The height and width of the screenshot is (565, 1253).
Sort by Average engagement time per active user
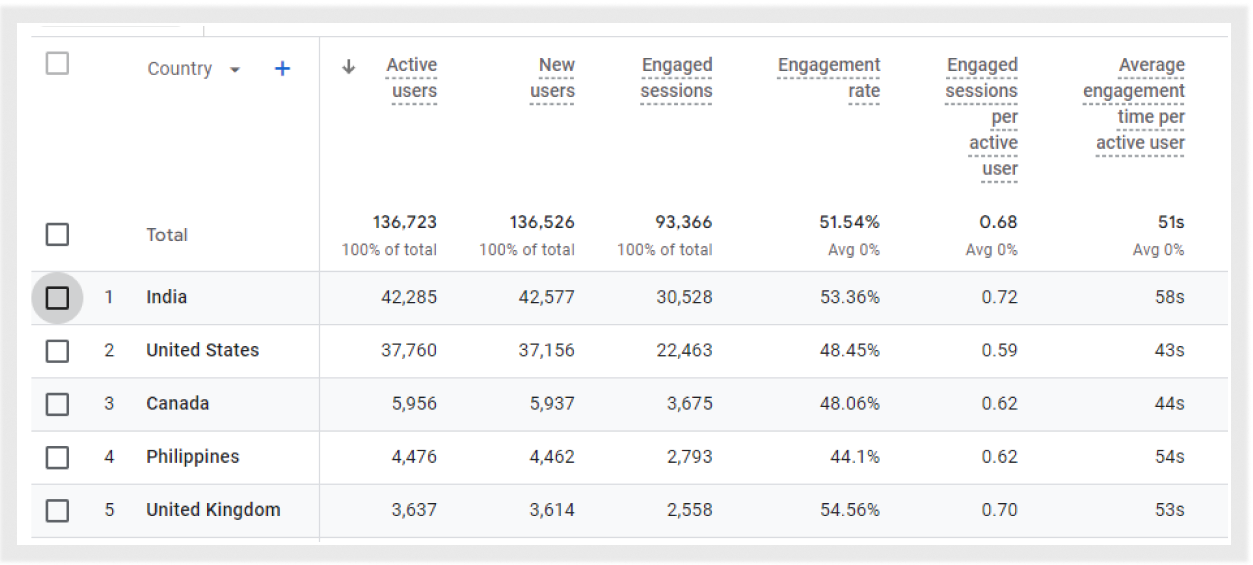[1135, 104]
